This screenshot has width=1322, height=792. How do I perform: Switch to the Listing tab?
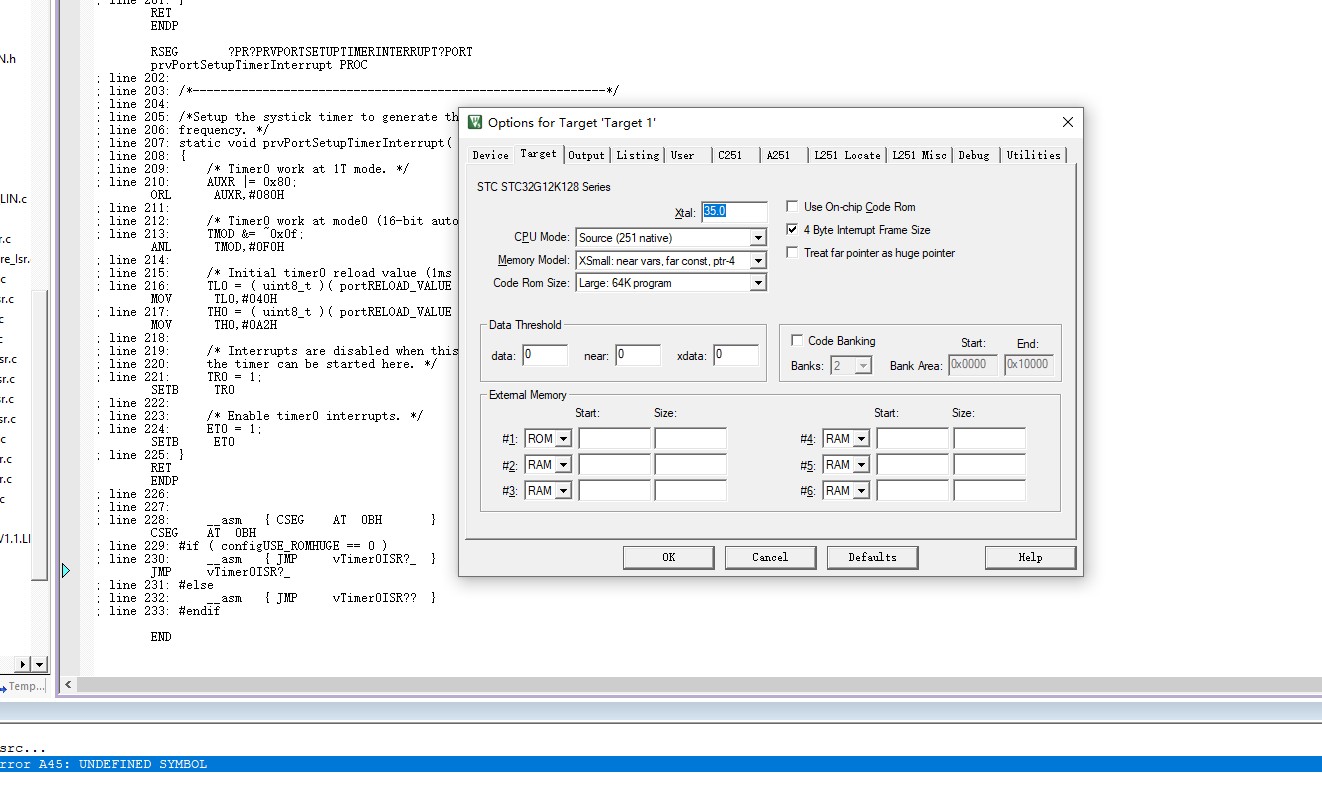pos(637,155)
